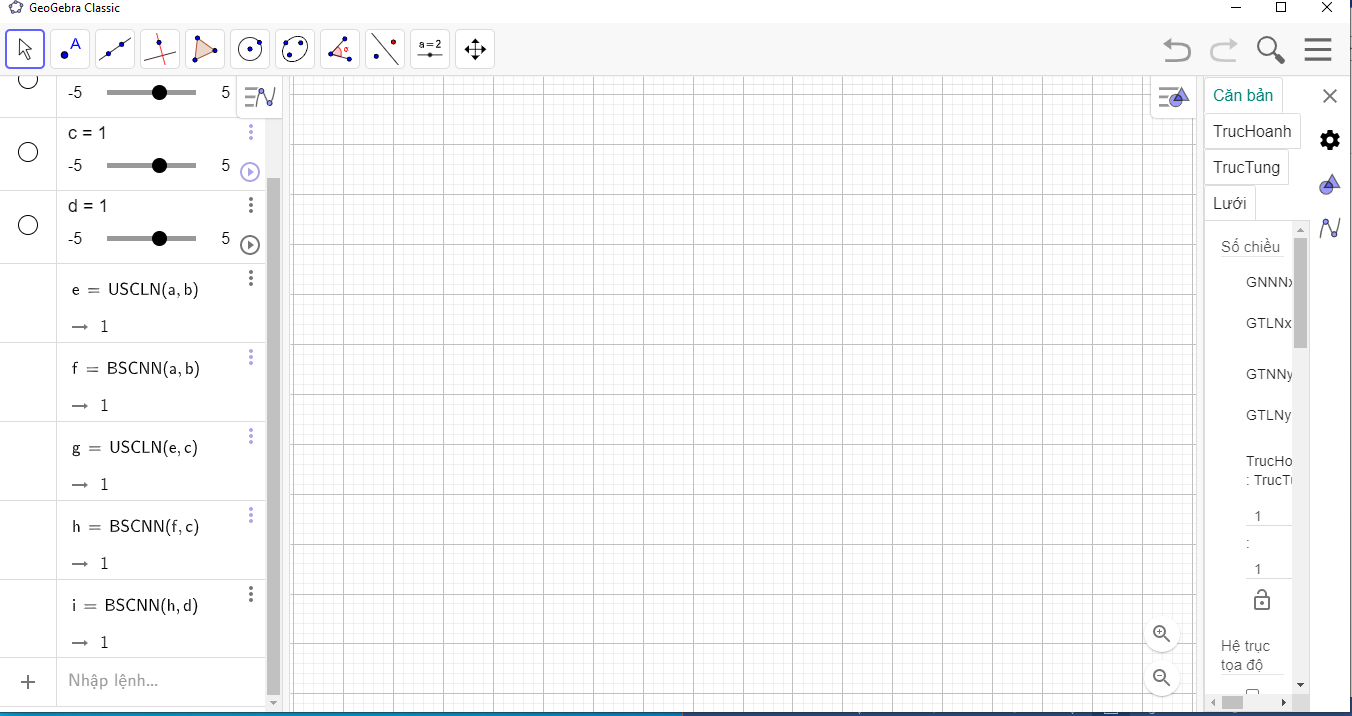Image resolution: width=1352 pixels, height=716 pixels.
Task: Select the Polygon tool
Action: (x=205, y=49)
